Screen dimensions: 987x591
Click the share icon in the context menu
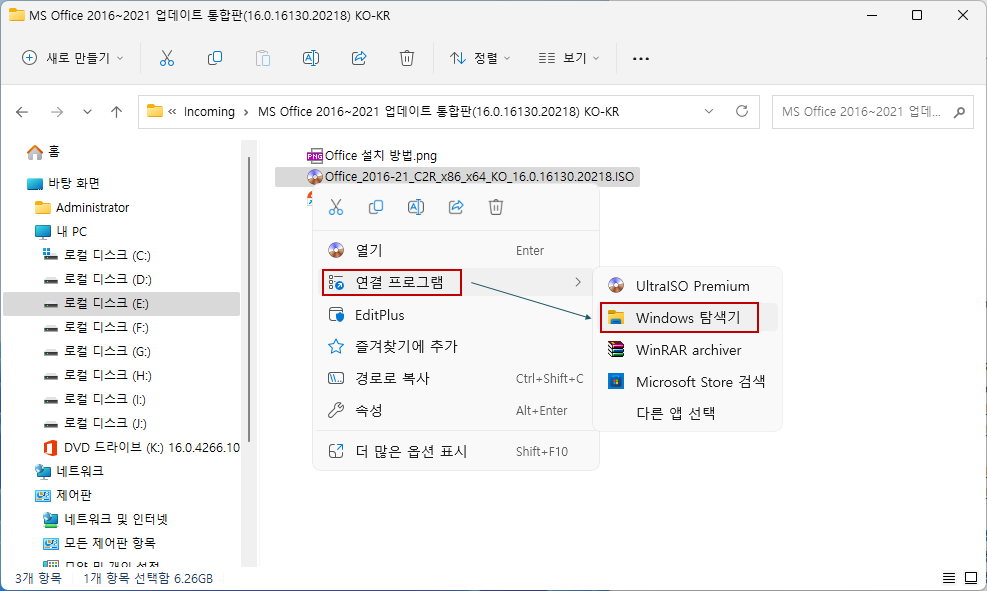coord(457,207)
